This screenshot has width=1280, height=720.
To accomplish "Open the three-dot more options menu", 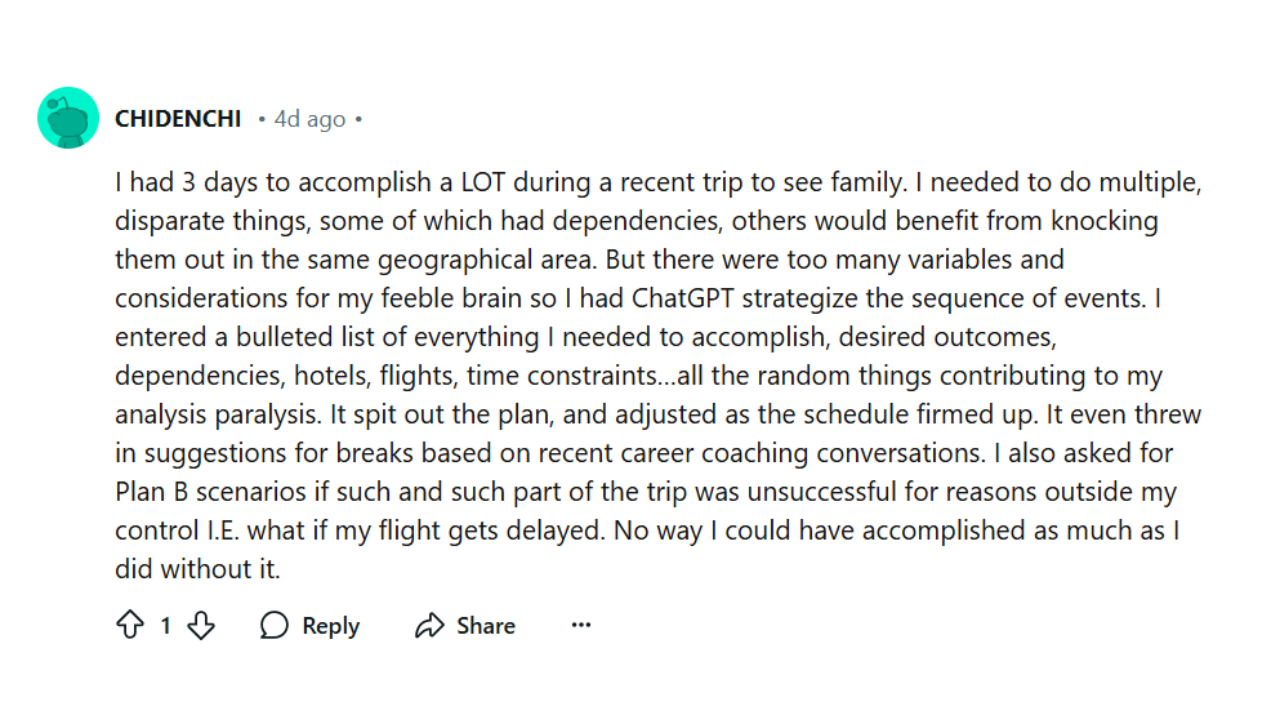I will tap(581, 626).
